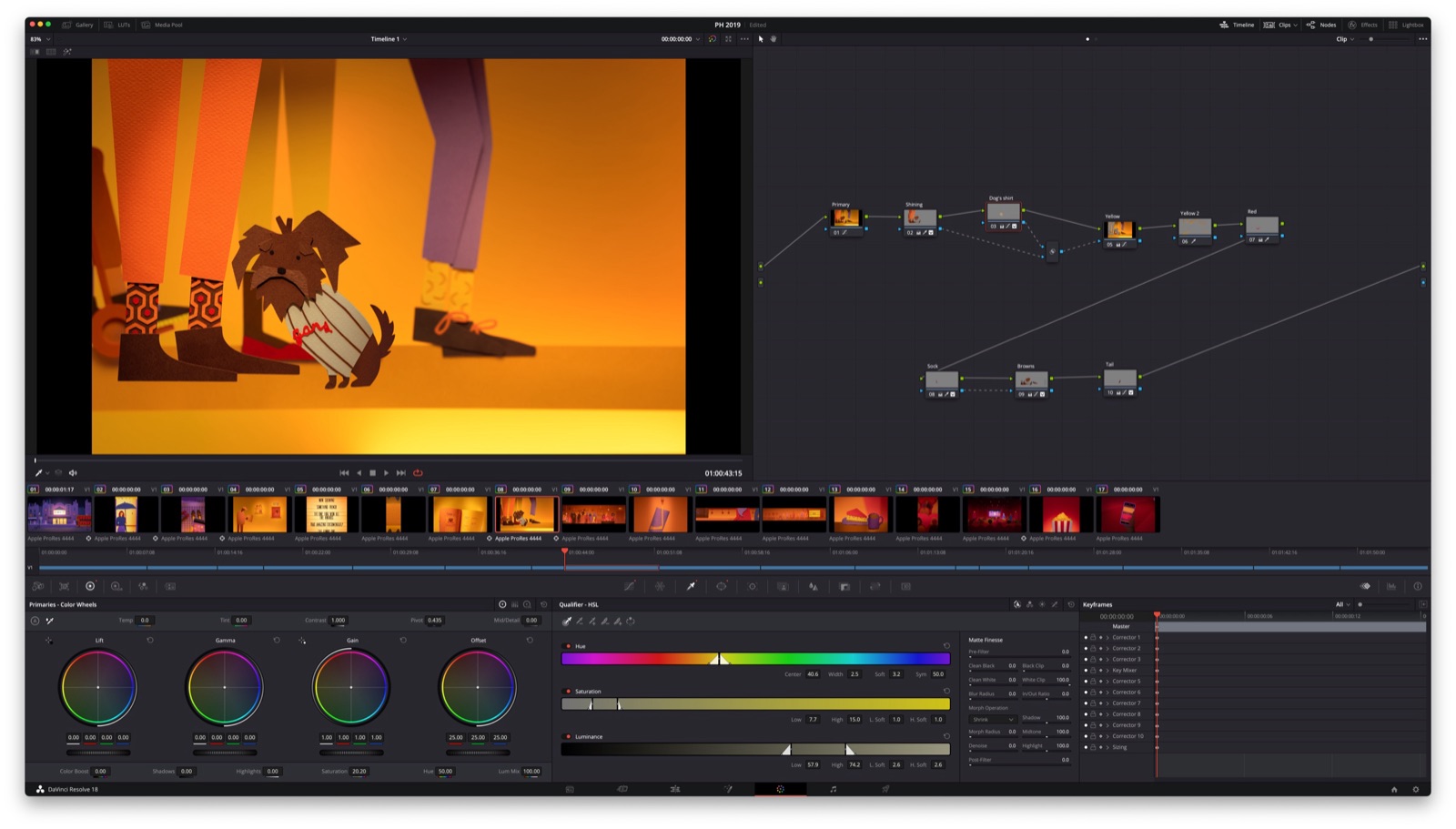The height and width of the screenshot is (829, 1456).
Task: Reset the Lift color wheel
Action: [150, 640]
